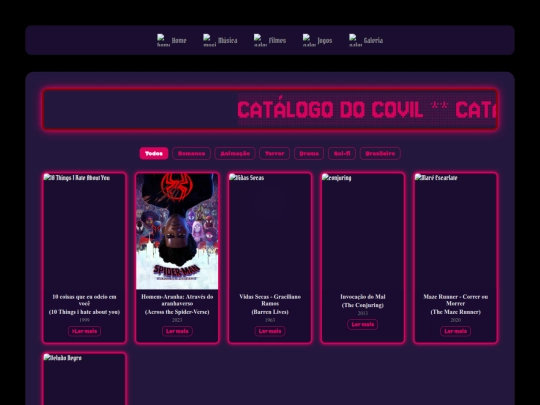540x405 pixels.
Task: Click the subtitle '(The Maze Runner)'
Action: [455, 312]
